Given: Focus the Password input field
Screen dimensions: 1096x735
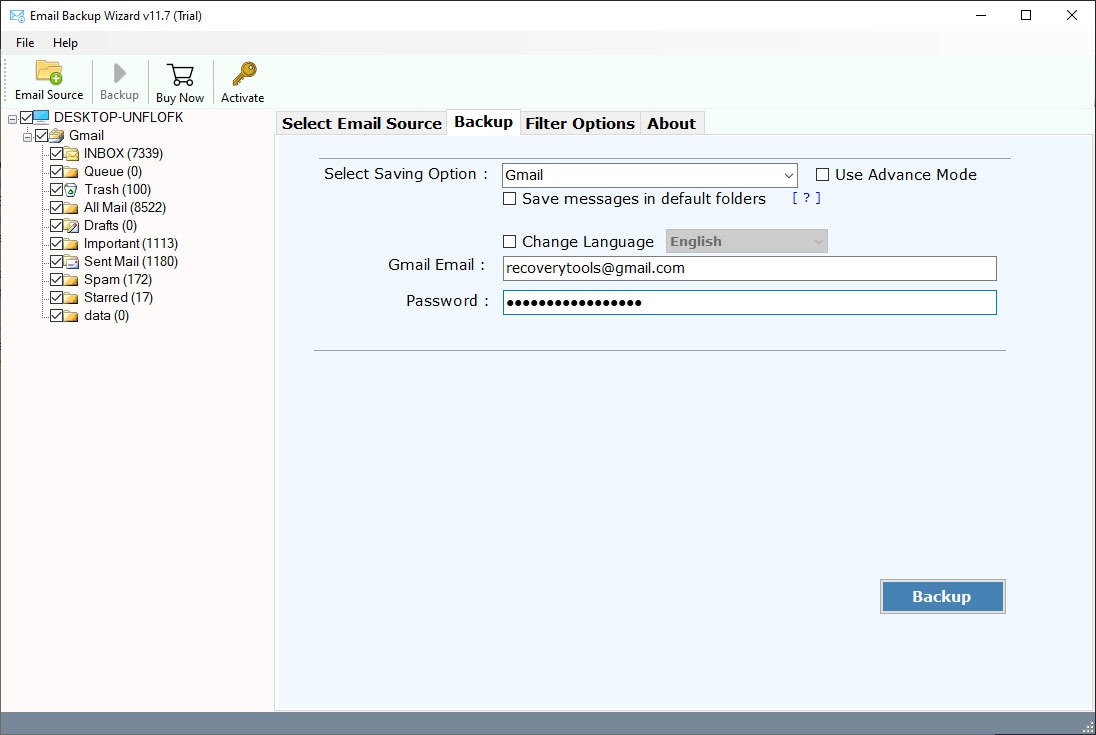Looking at the screenshot, I should coord(749,302).
